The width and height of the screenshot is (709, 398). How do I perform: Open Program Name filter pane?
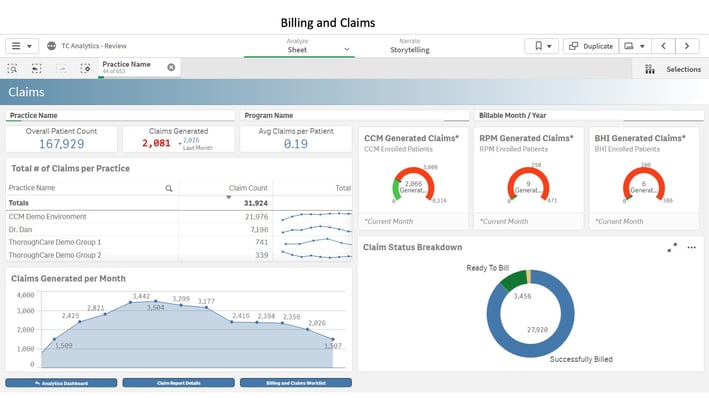pos(354,115)
